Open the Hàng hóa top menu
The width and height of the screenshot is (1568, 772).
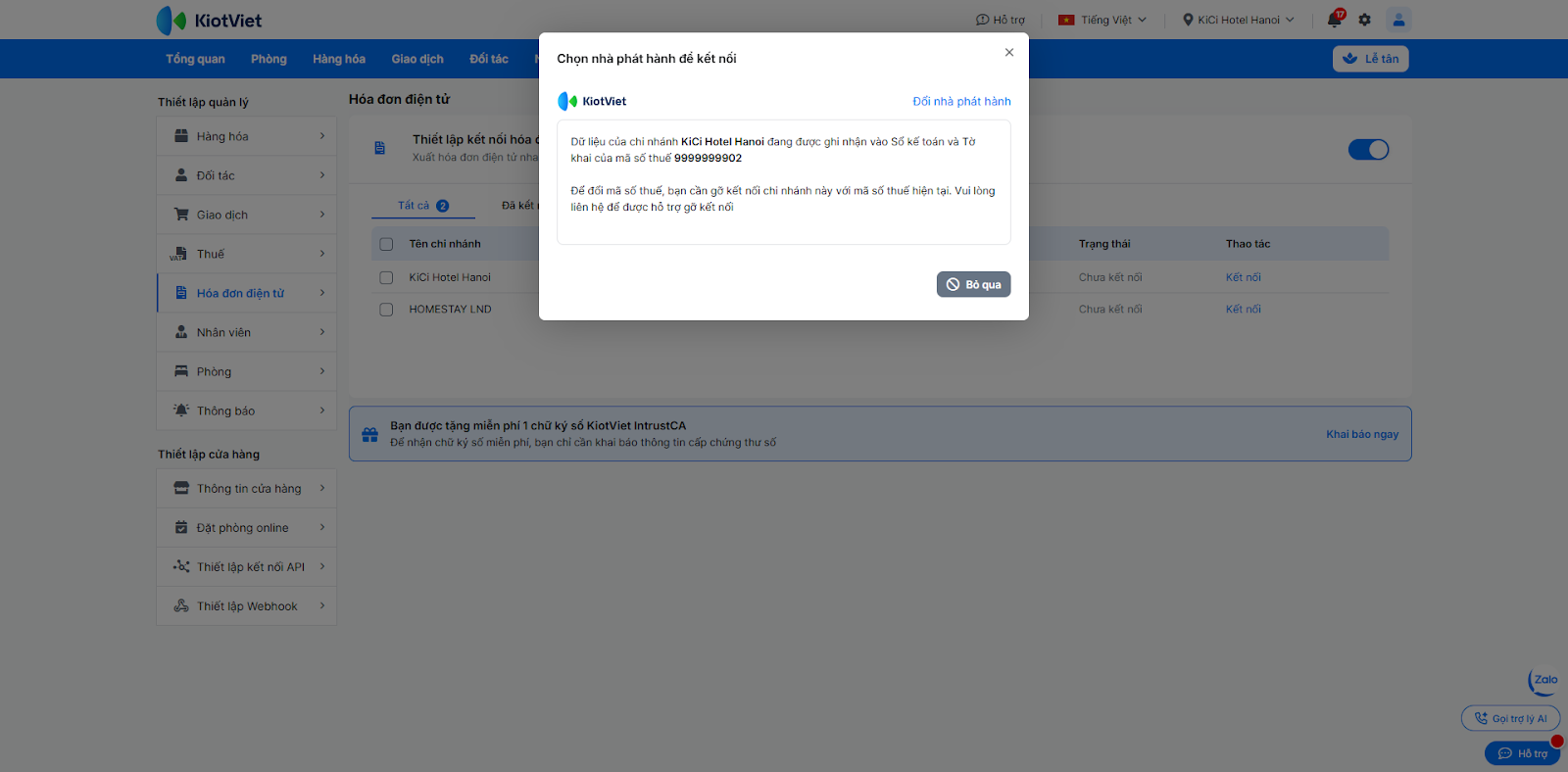point(339,59)
